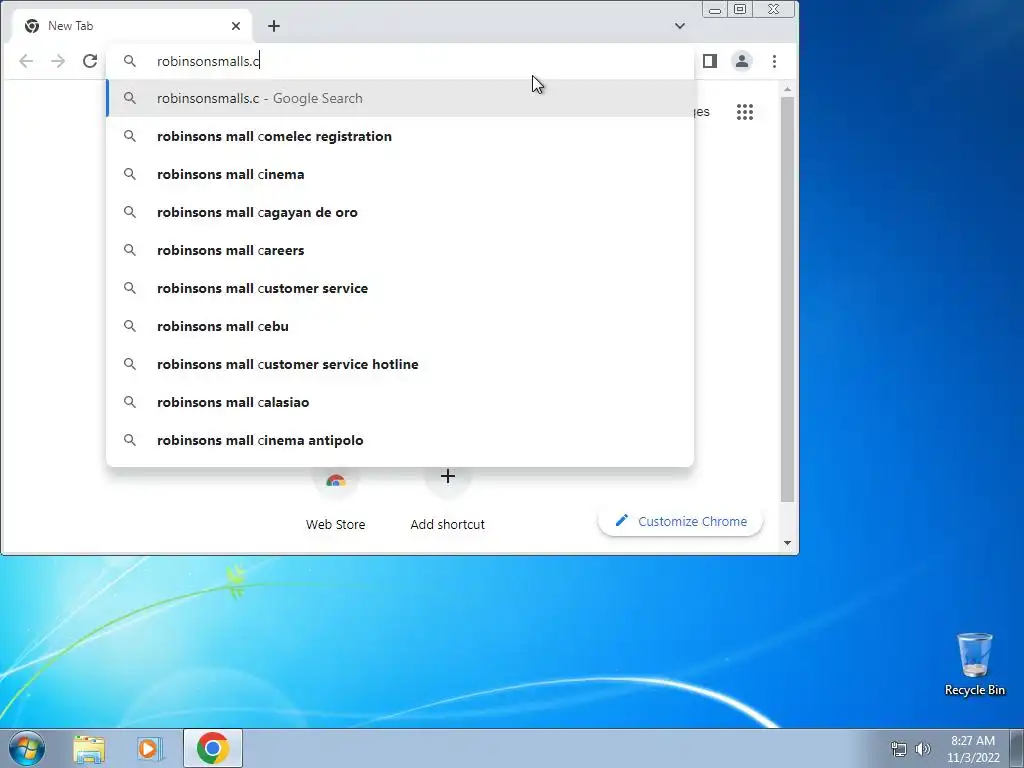1024x768 pixels.
Task: Launch Windows Media Player from taskbar
Action: (x=150, y=748)
